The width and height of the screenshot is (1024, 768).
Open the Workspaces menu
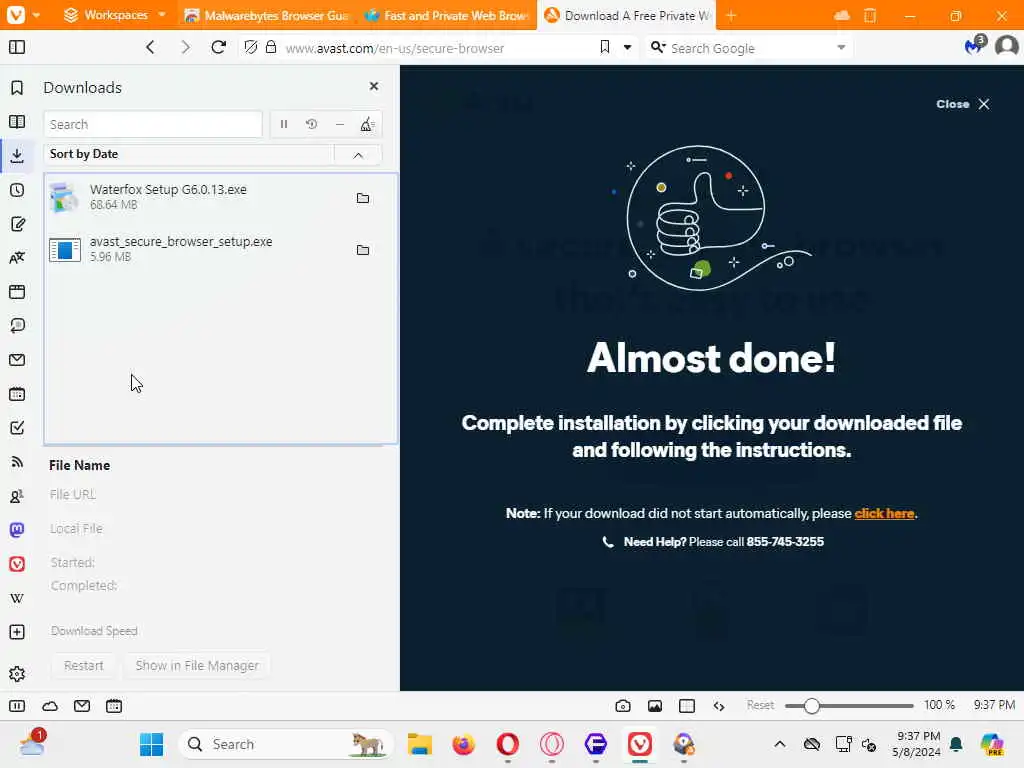[x=115, y=14]
